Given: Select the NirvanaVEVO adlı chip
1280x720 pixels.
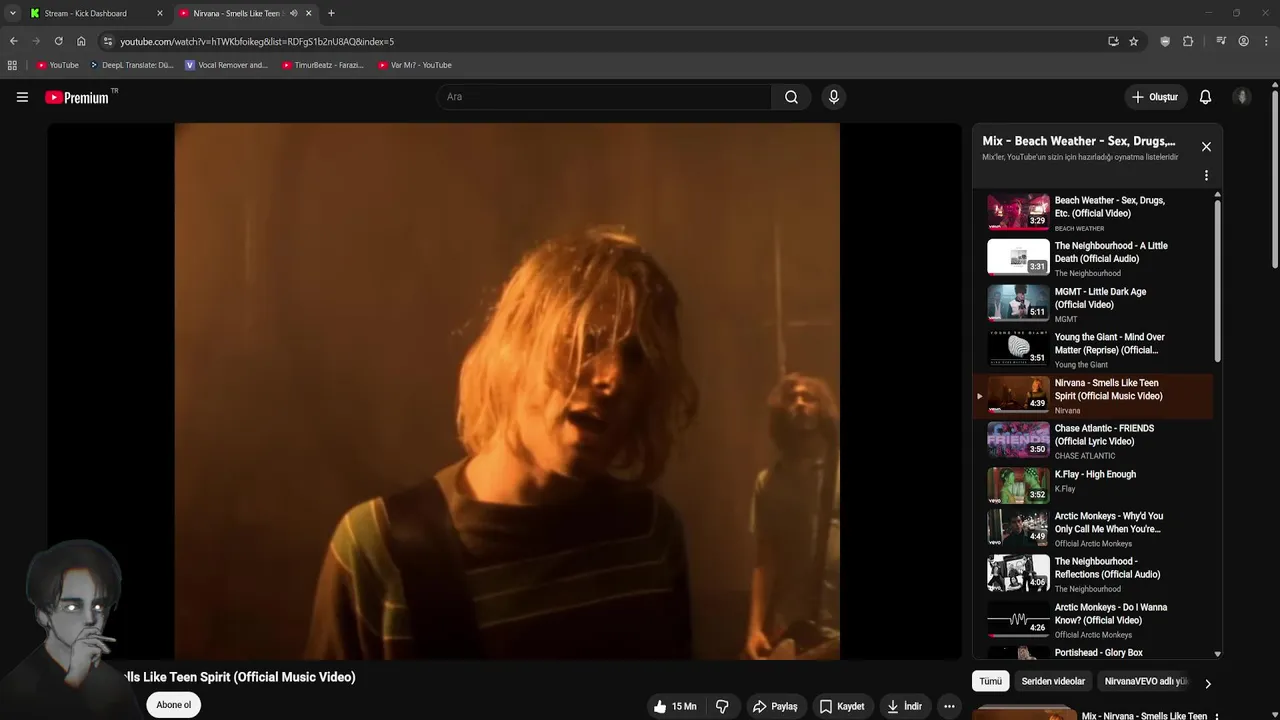Looking at the screenshot, I should [x=1146, y=681].
